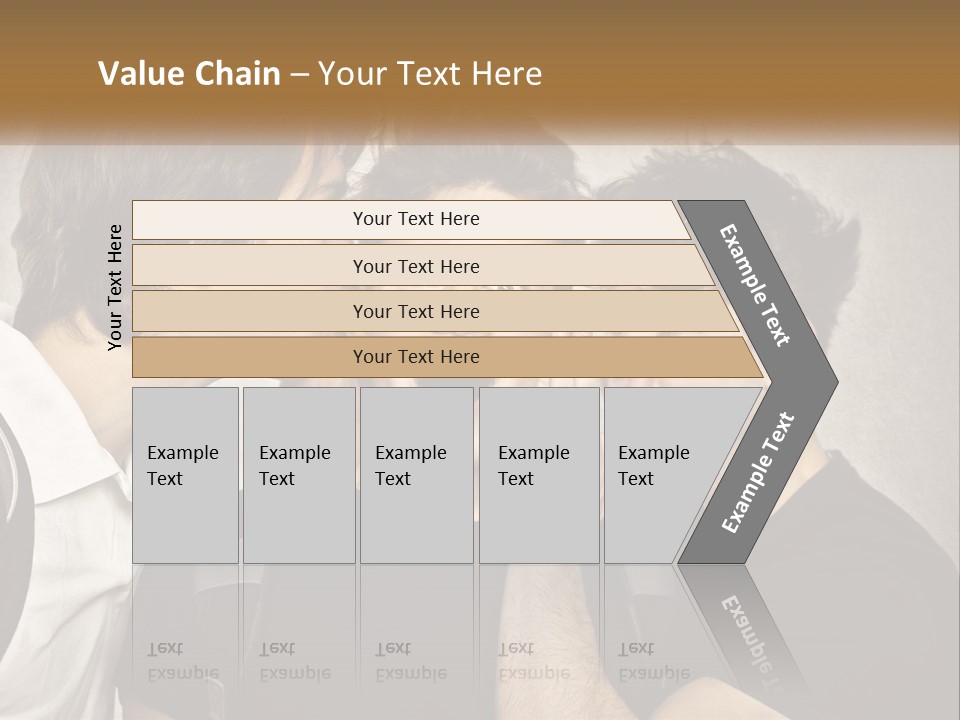Screen dimensions: 960x720
Task: Select the second gray "Example Text" box
Action: coord(299,475)
